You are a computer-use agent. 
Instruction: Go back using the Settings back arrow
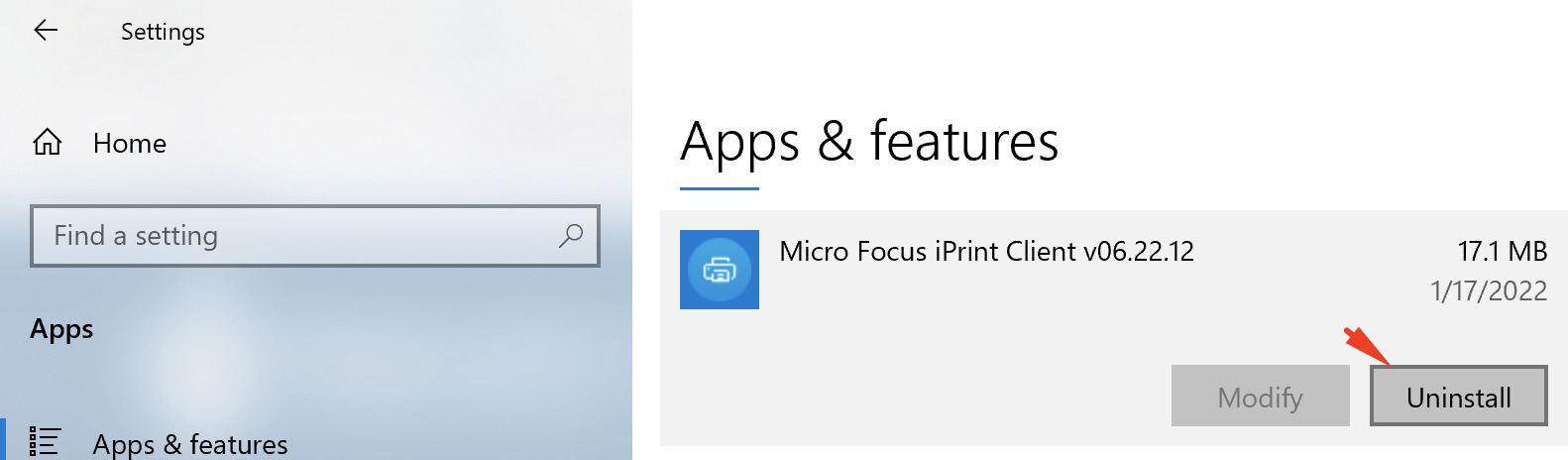(x=46, y=31)
